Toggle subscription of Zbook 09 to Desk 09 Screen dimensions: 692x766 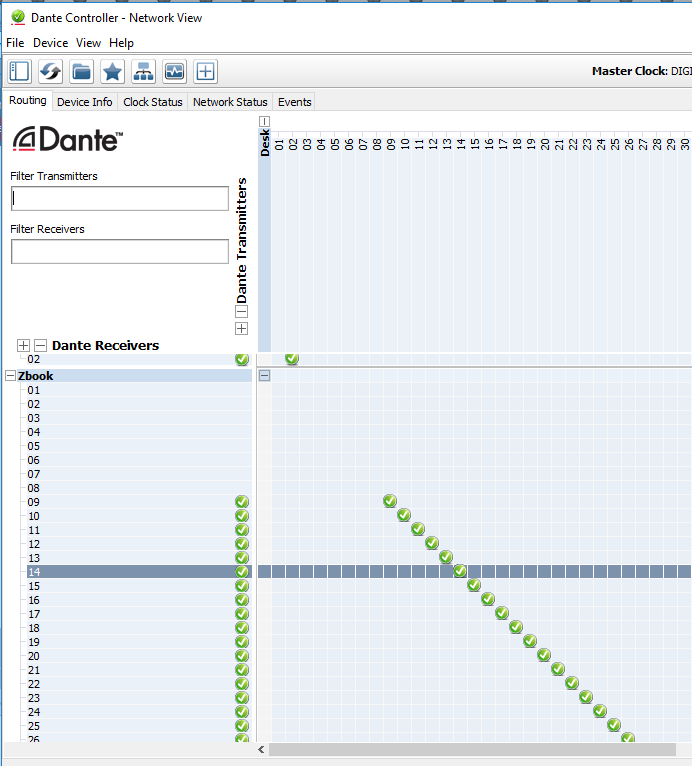coord(390,501)
